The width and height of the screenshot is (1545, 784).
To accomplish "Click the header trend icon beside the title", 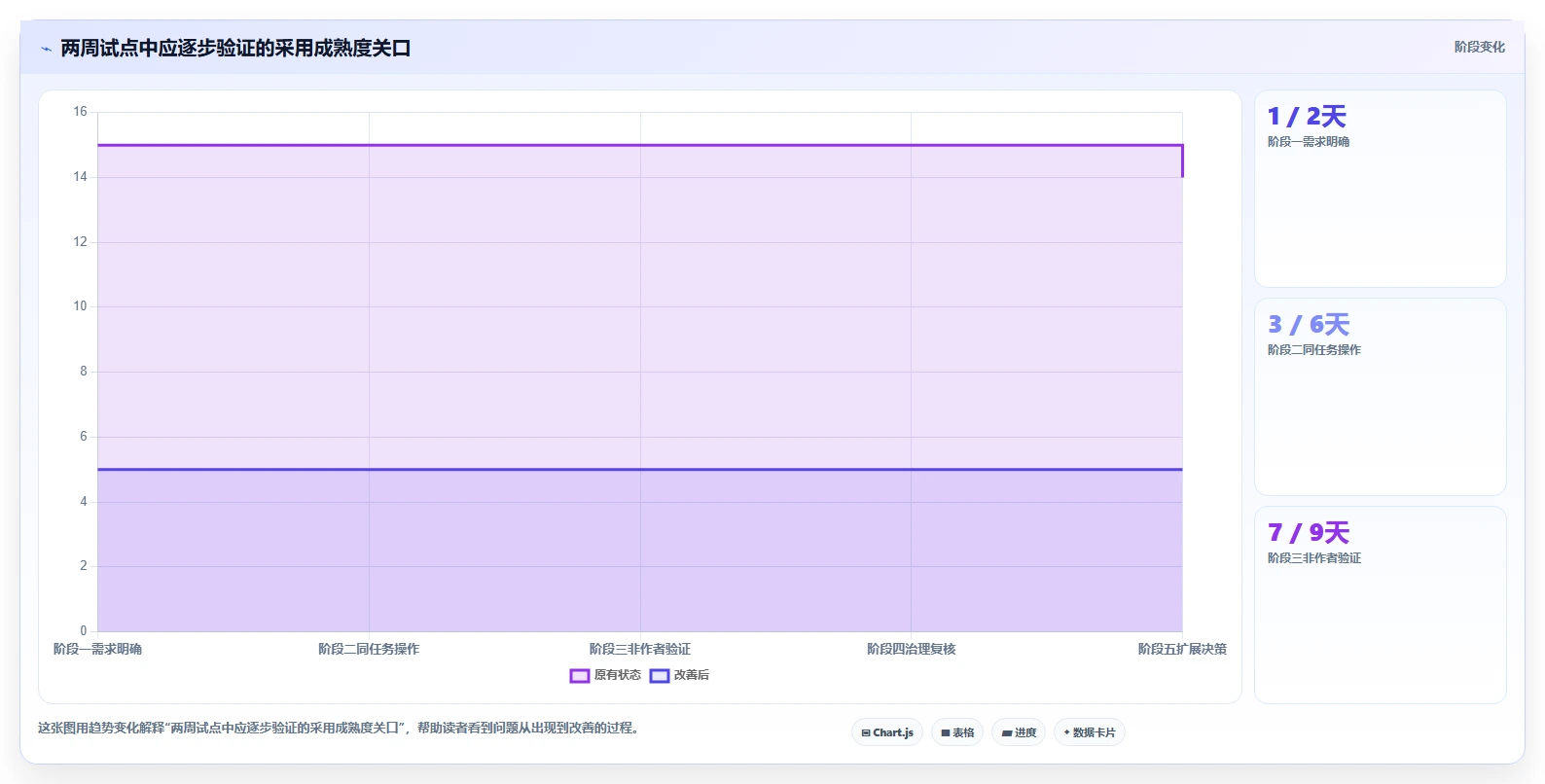I will (x=46, y=49).
